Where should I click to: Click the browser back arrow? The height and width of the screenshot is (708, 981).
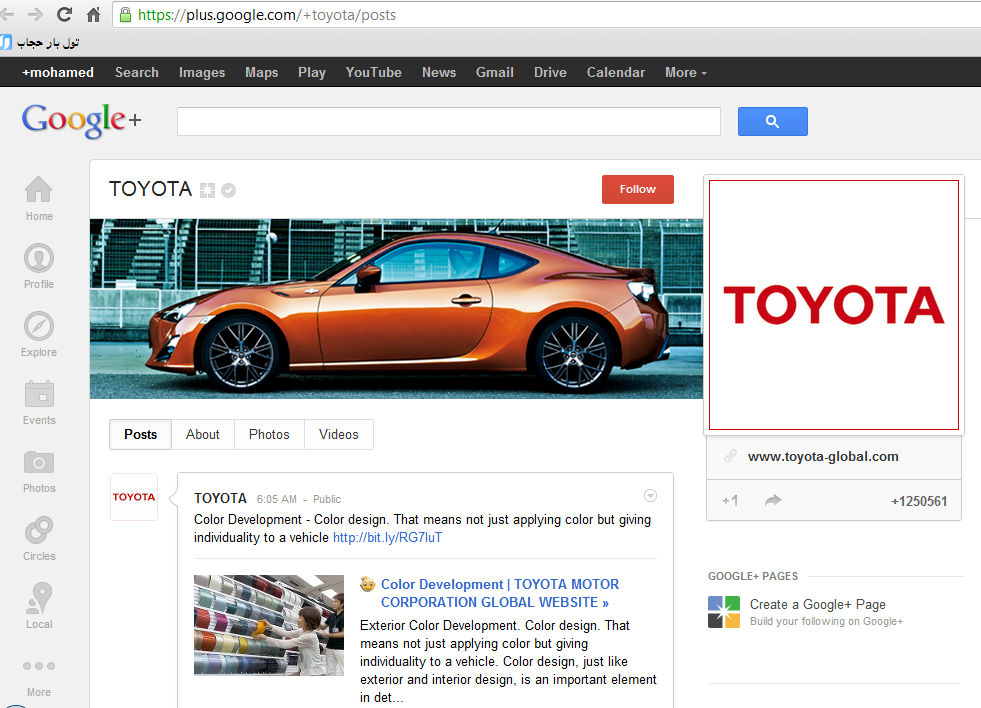tap(7, 14)
